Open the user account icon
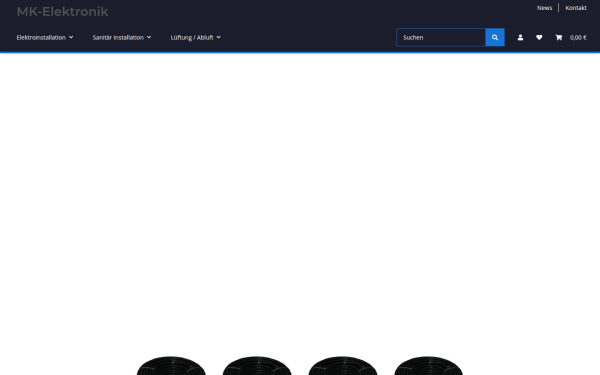Image resolution: width=600 pixels, height=375 pixels. (x=520, y=38)
